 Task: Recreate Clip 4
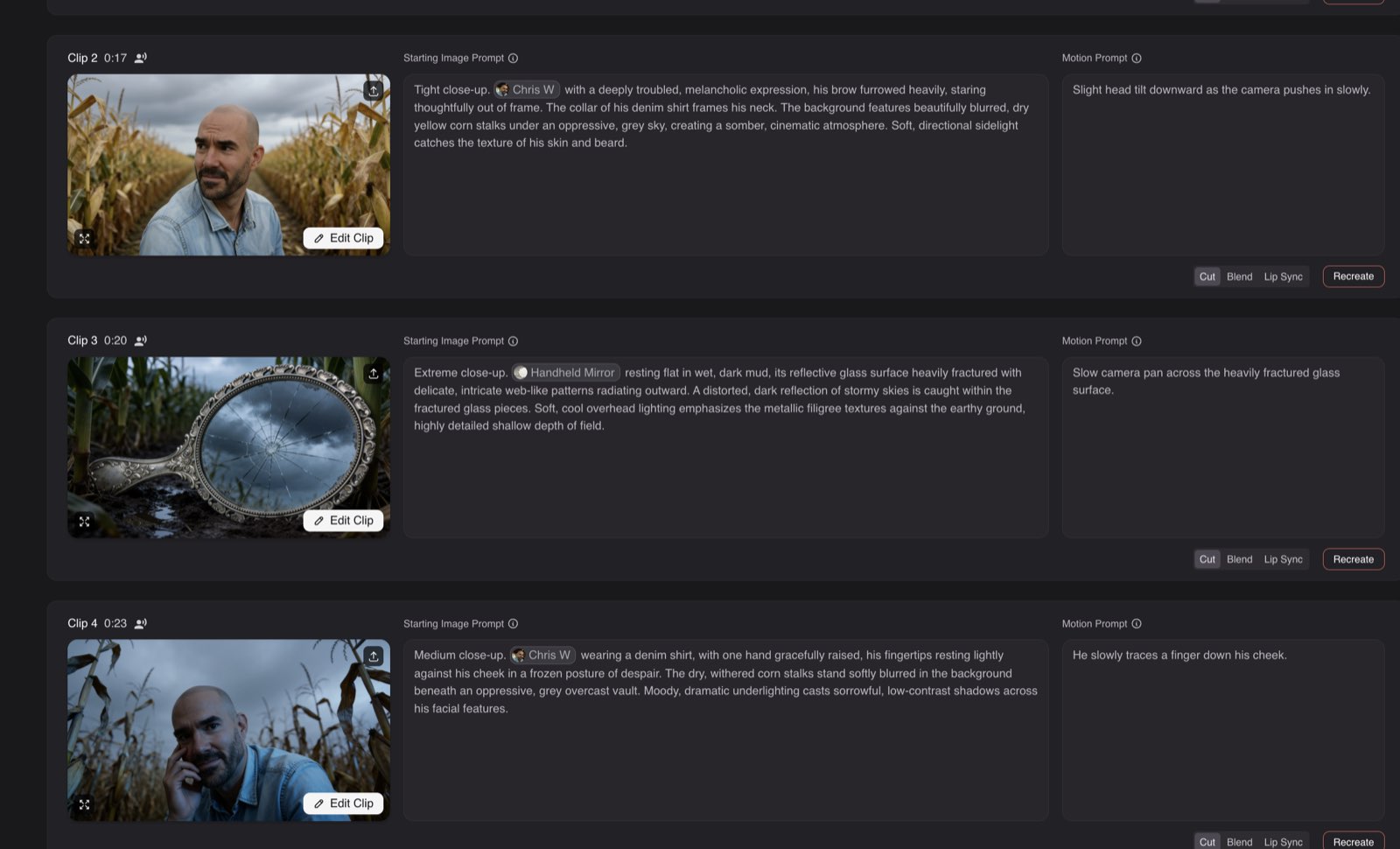coord(1353,840)
